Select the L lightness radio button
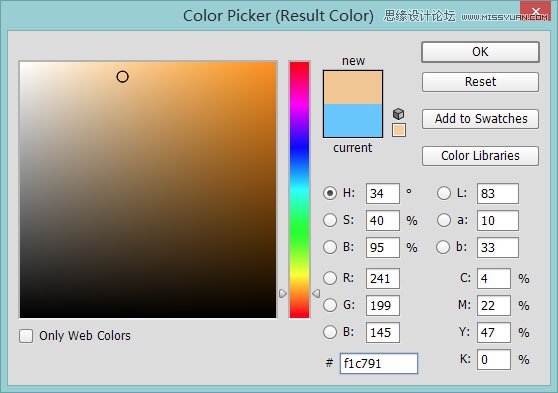Viewport: 558px width, 393px height. click(444, 193)
